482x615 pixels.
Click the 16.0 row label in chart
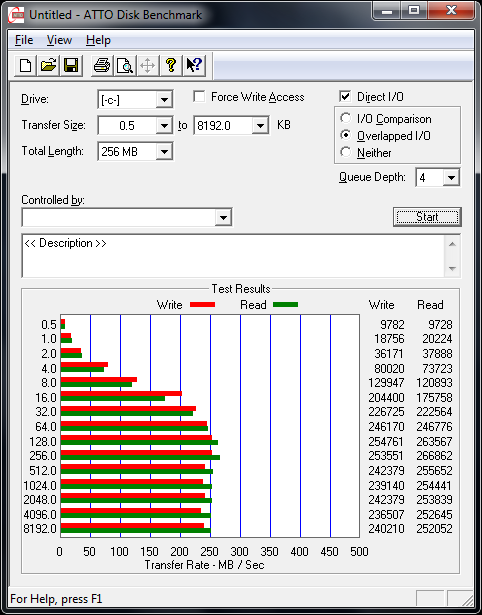(x=46, y=398)
